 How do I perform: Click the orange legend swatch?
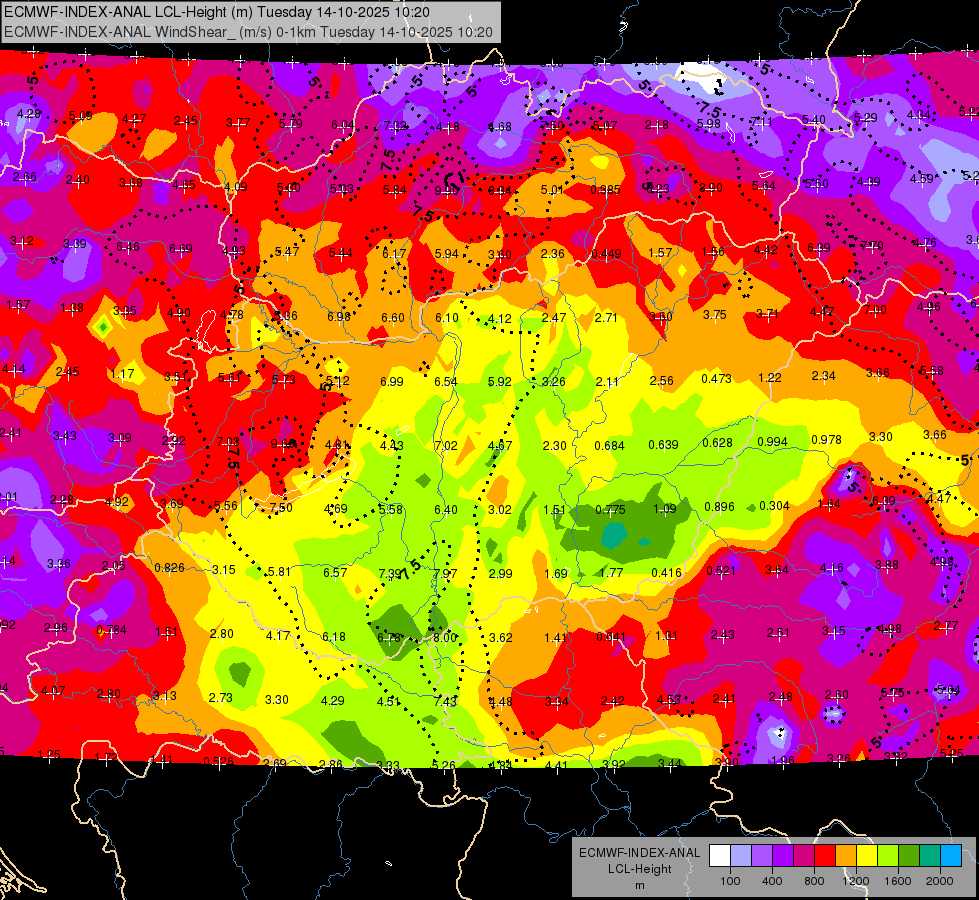[846, 856]
